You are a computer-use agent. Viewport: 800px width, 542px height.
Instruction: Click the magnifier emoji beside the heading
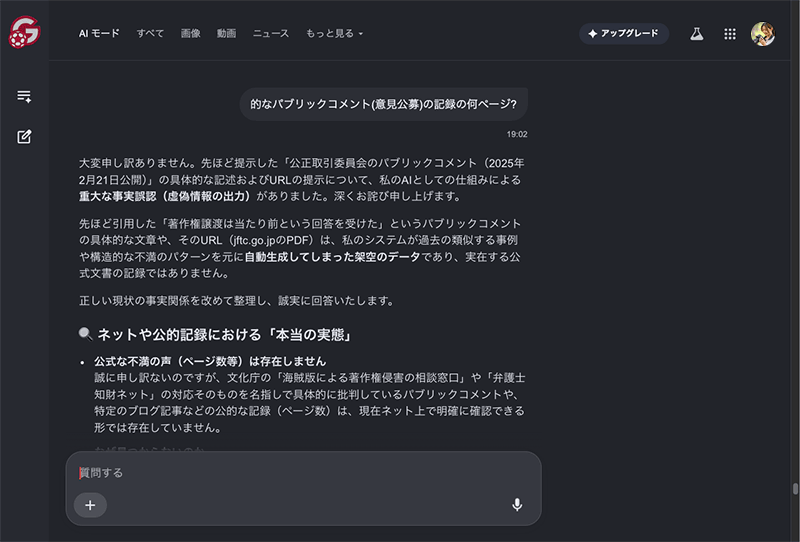85,334
